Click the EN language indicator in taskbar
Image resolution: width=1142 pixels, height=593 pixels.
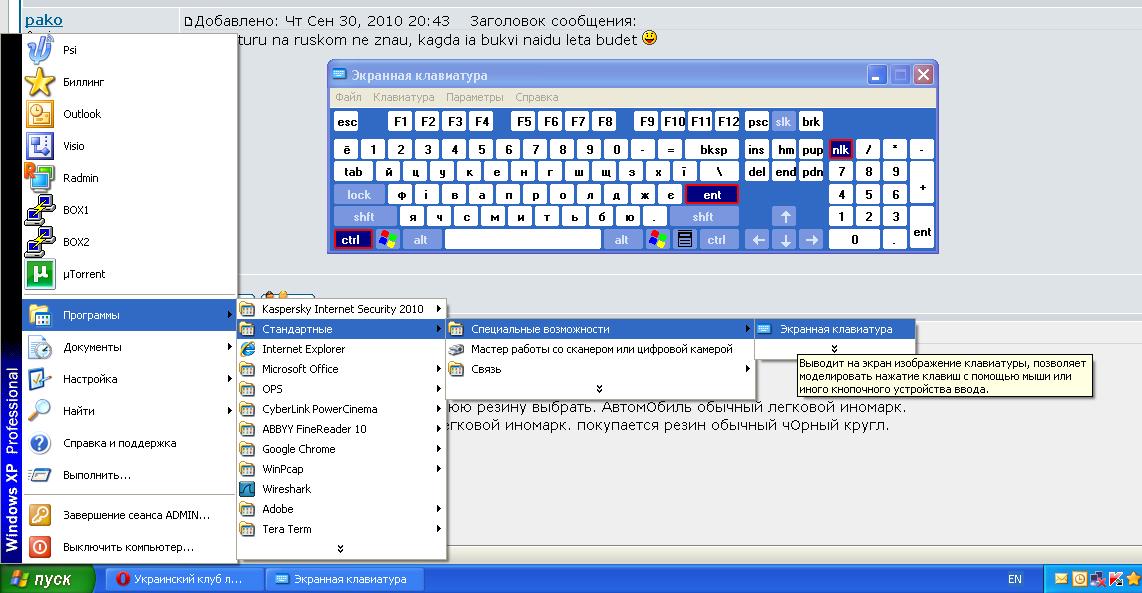click(x=1014, y=579)
